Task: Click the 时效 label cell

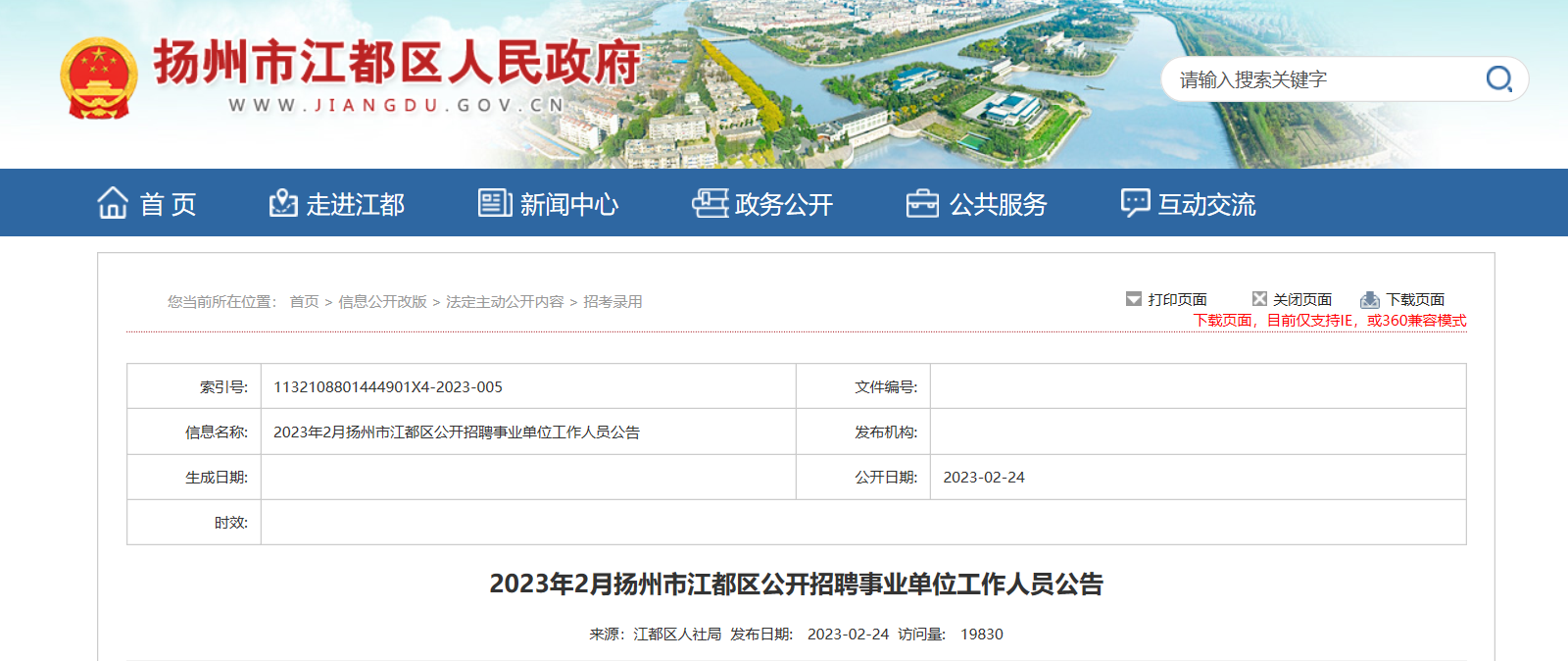Action: point(194,522)
